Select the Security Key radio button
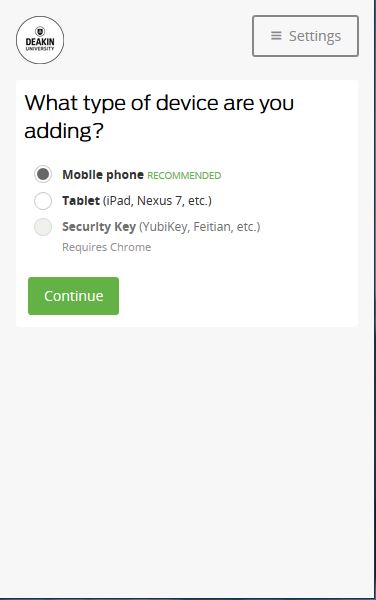376x600 pixels. (43, 227)
